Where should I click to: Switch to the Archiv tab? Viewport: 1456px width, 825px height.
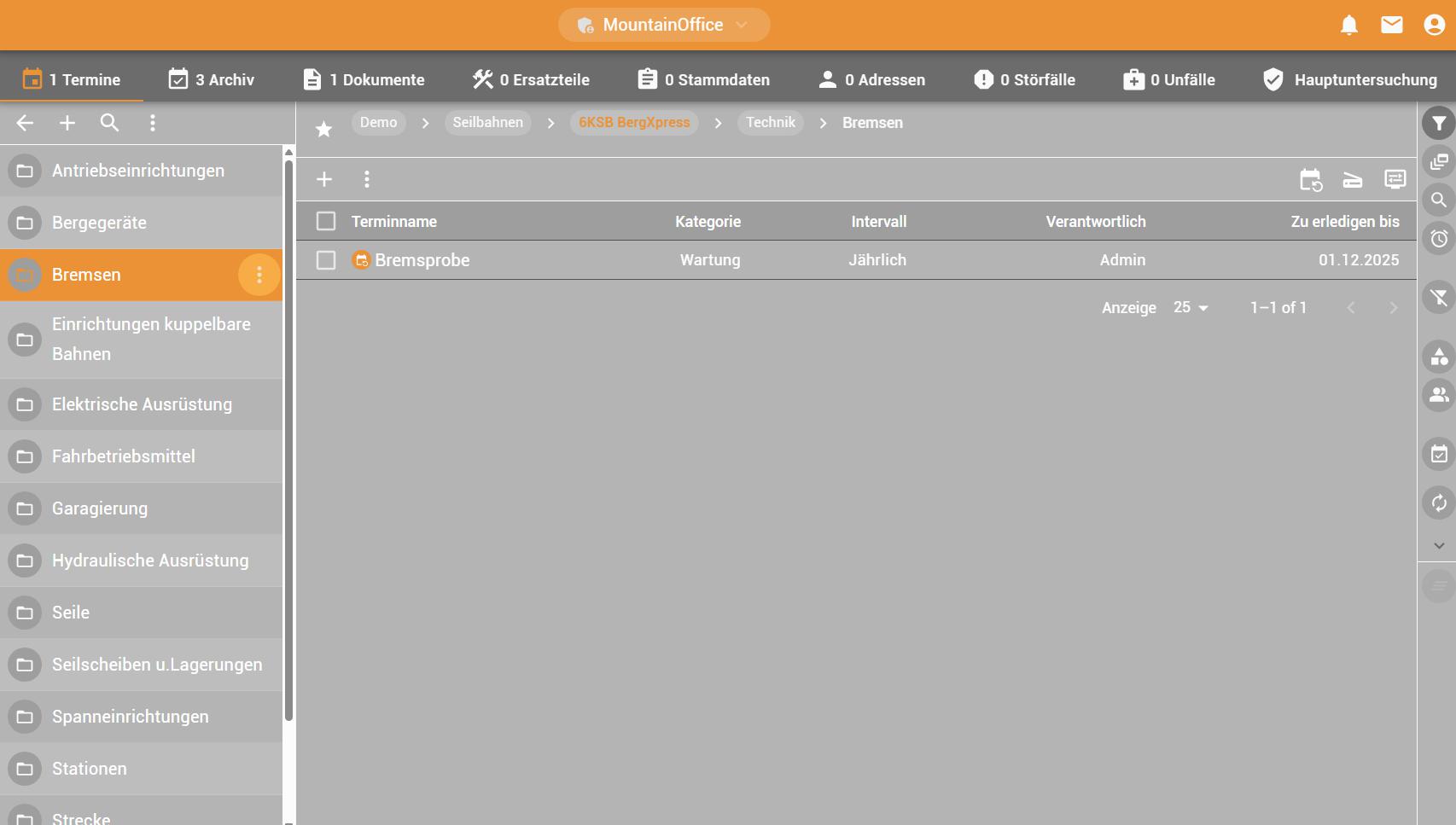coord(211,79)
